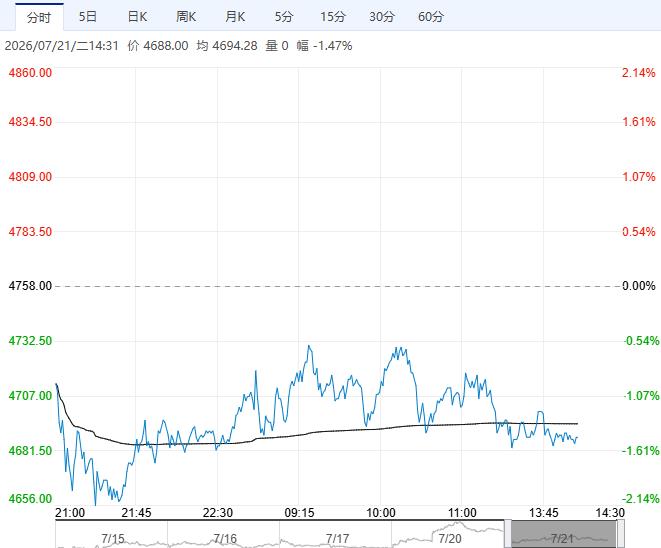661x548 pixels.
Task: Jump to 7/17 in the mini timeline
Action: pyautogui.click(x=337, y=539)
